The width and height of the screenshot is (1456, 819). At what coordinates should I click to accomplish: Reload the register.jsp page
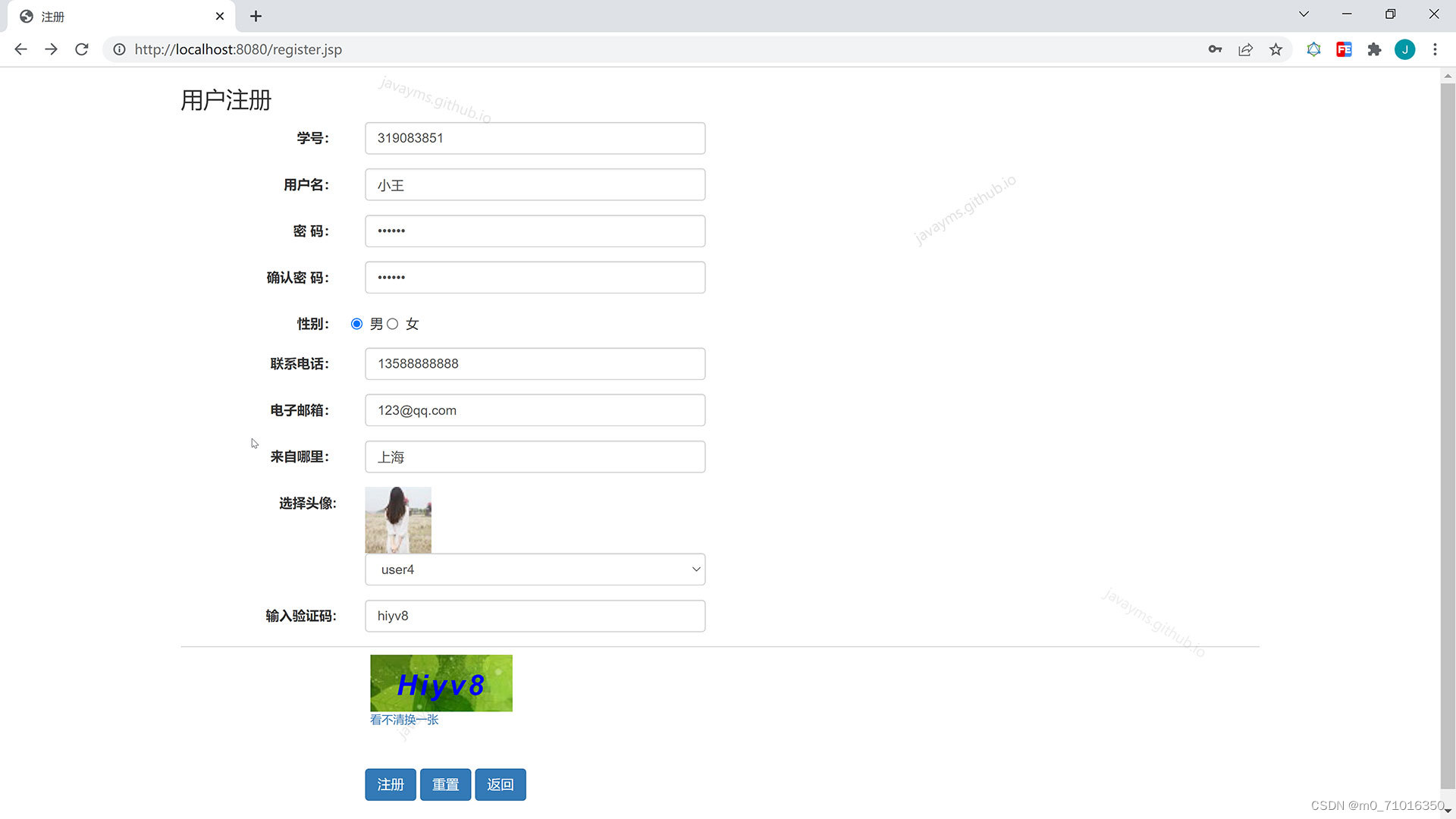tap(82, 49)
